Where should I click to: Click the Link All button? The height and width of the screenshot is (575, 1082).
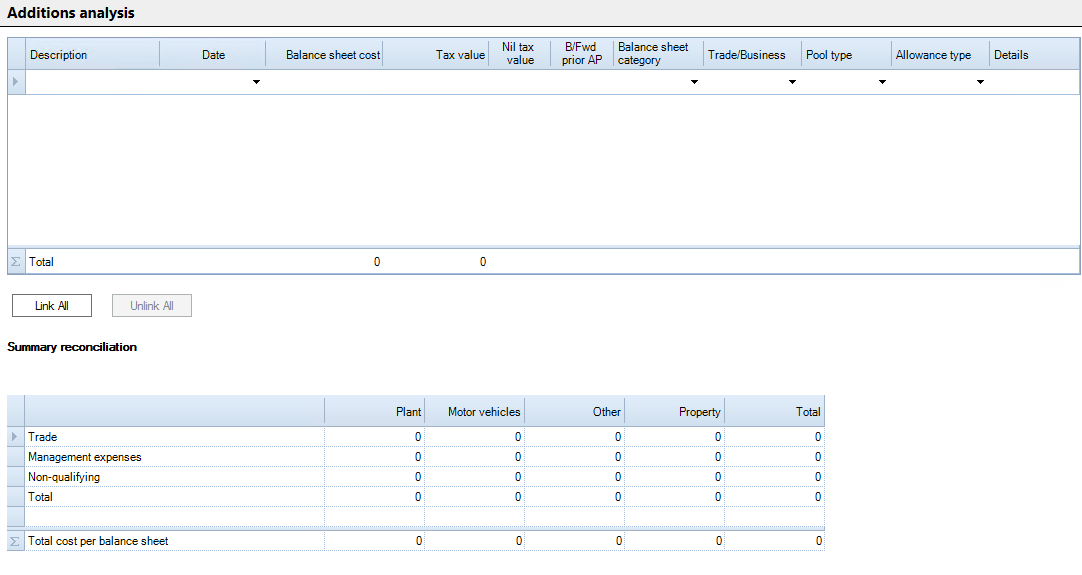point(52,306)
